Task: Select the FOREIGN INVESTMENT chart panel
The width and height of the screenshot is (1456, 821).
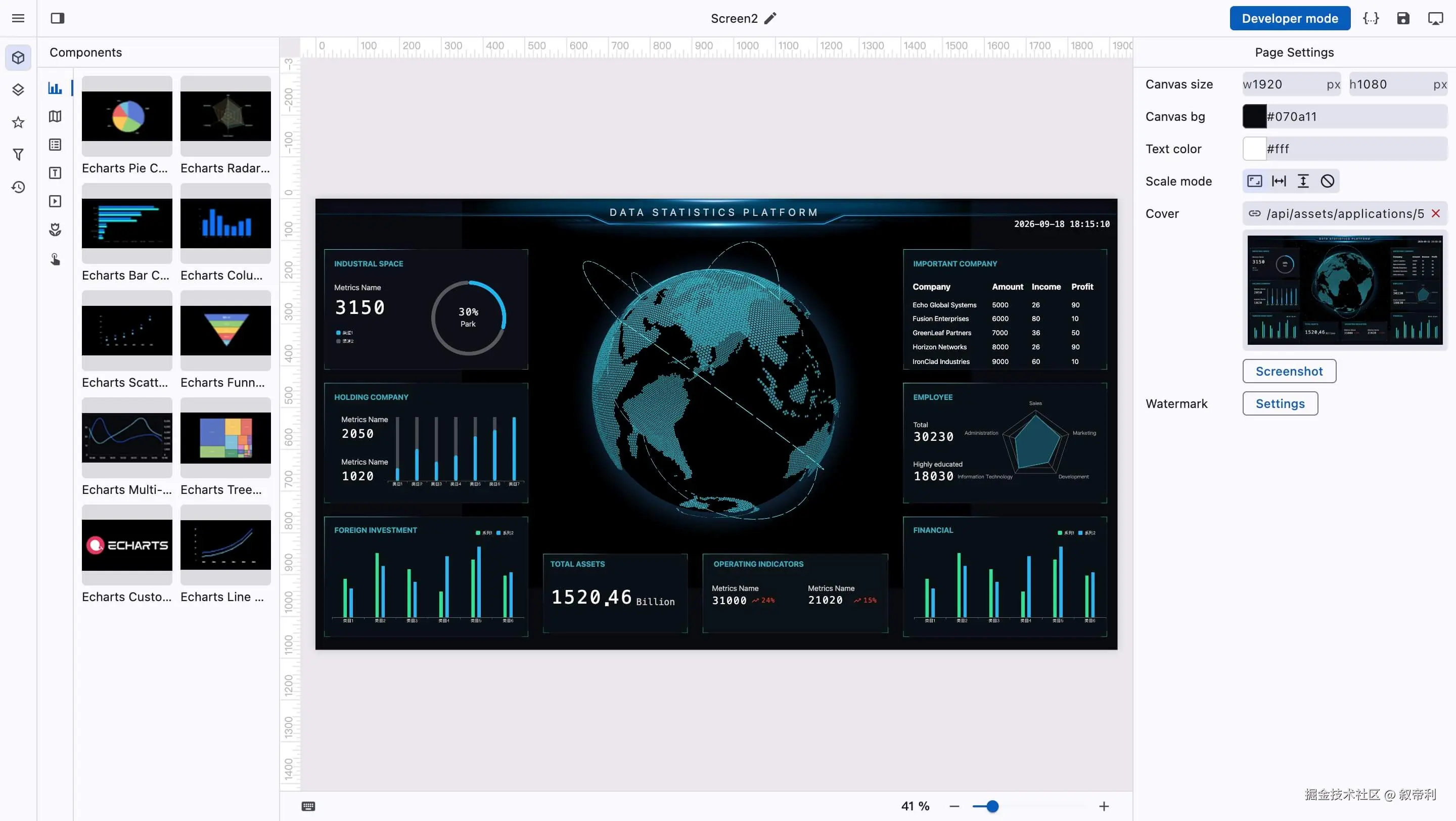Action: point(426,577)
